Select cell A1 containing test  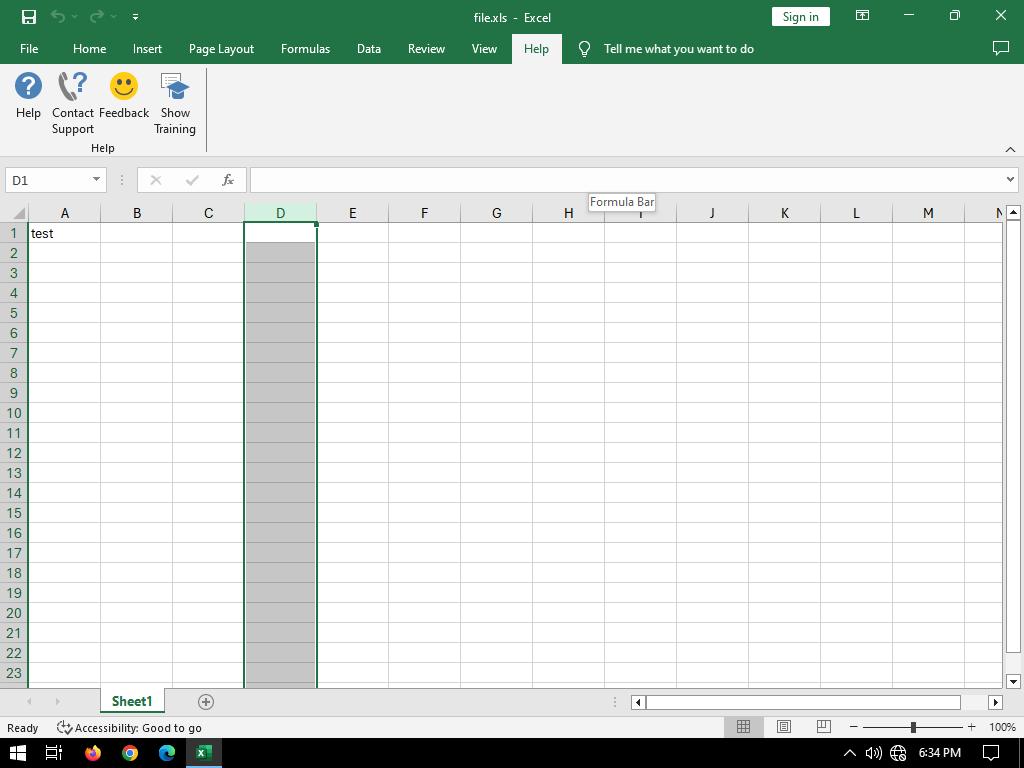[x=64, y=233]
